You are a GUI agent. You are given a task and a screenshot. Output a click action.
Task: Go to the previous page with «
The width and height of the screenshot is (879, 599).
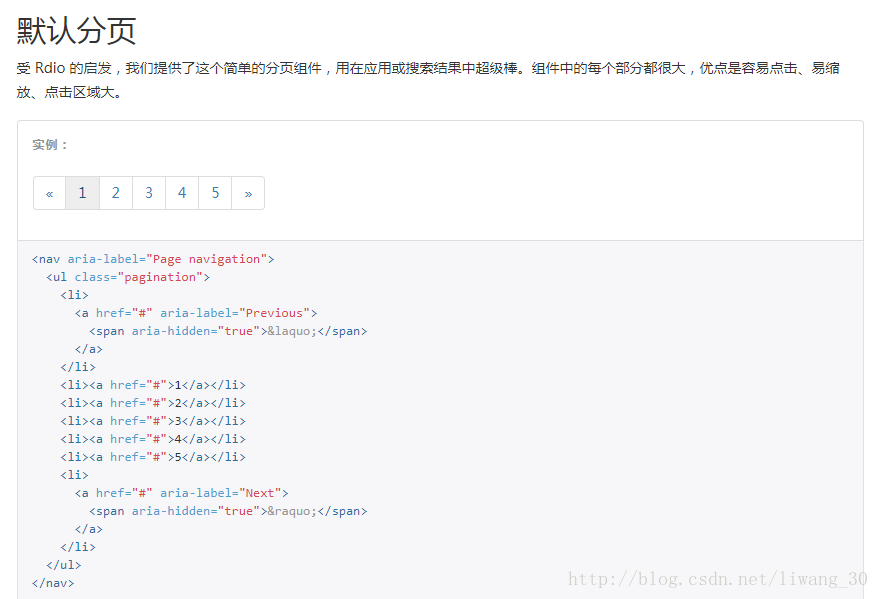tap(49, 193)
